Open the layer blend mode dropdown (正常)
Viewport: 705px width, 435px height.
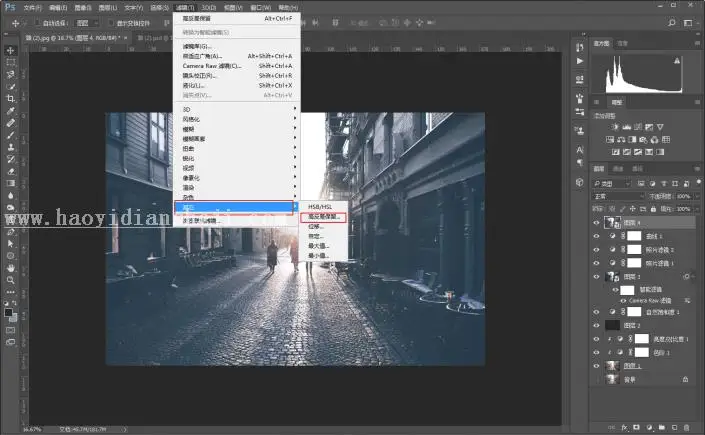[618, 197]
